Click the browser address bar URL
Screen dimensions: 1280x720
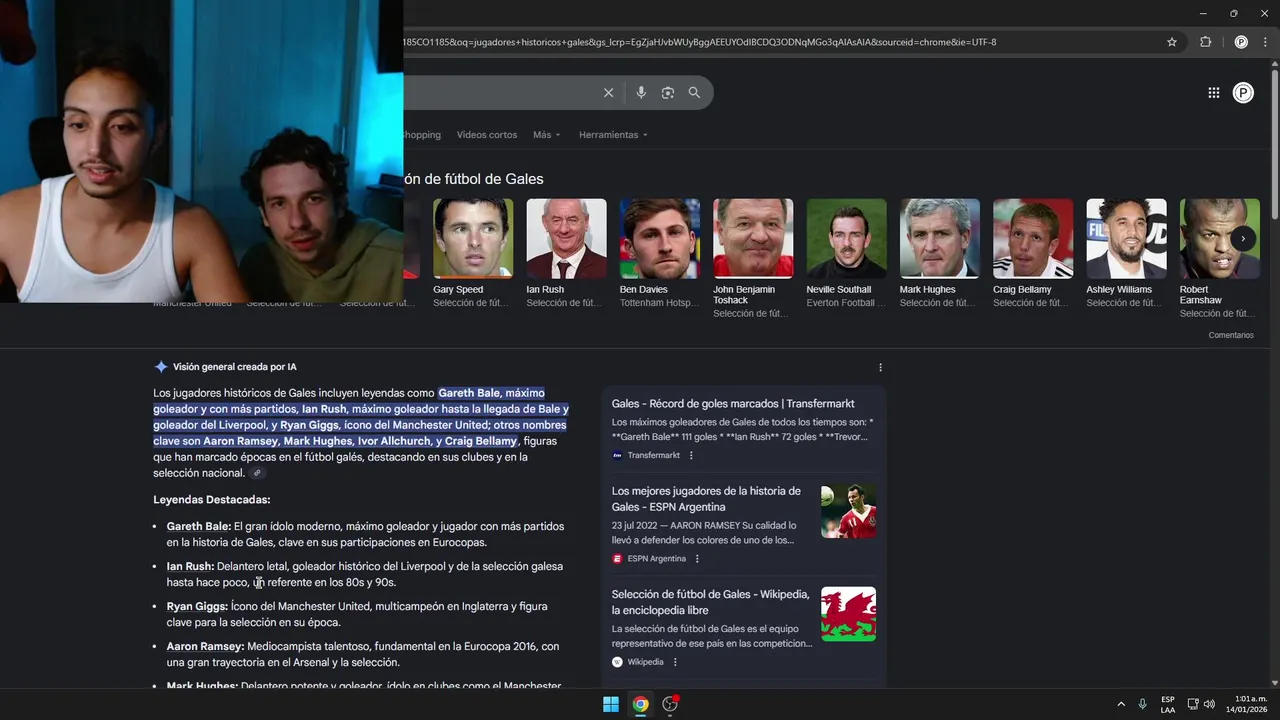700,42
